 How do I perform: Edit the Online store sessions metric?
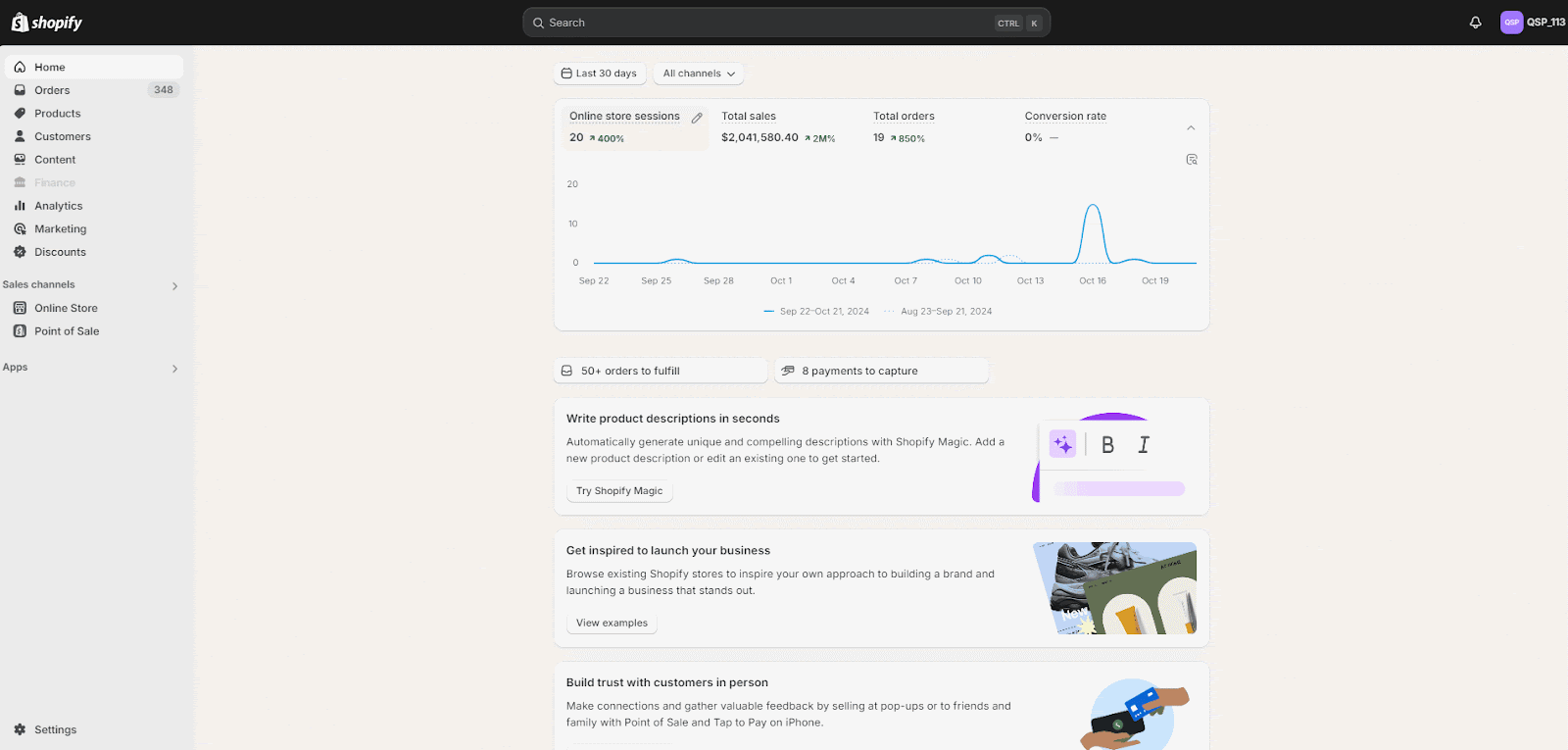[697, 118]
